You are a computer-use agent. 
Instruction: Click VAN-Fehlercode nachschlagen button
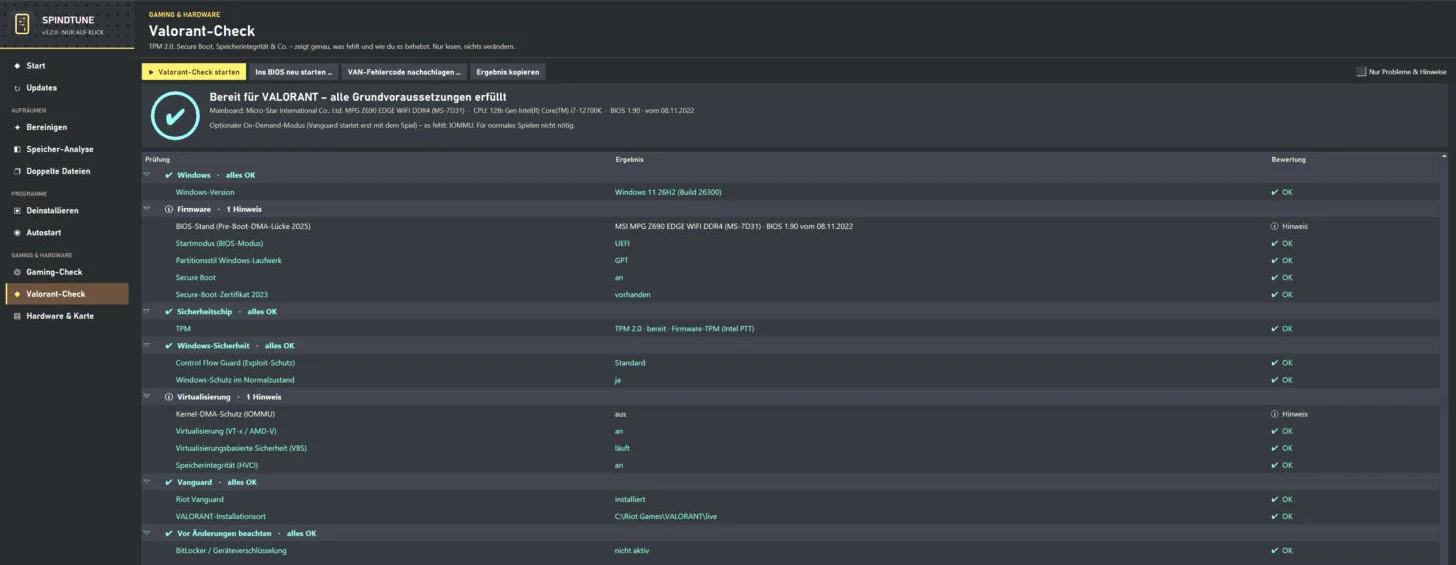404,72
